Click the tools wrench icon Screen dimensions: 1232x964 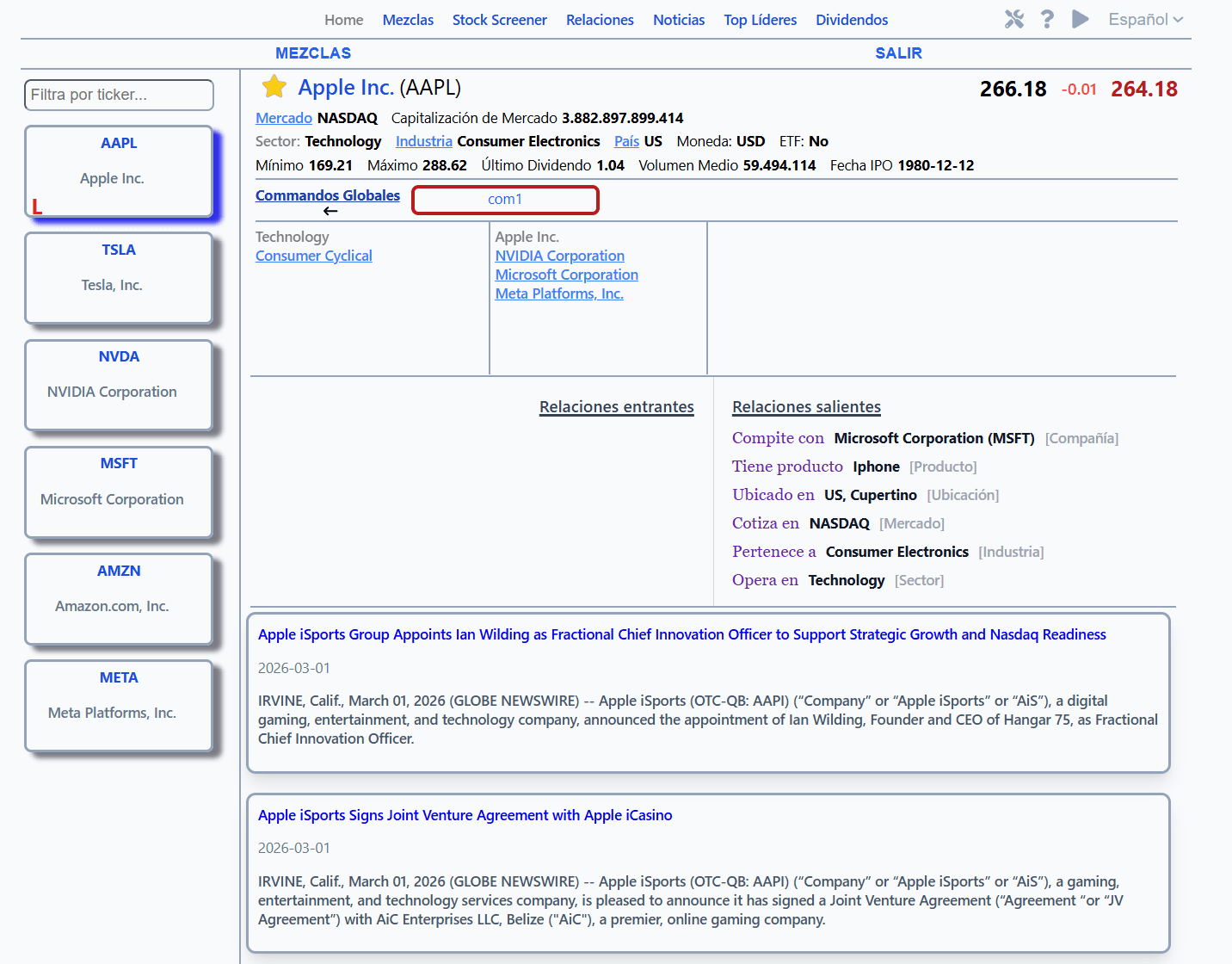pos(1014,19)
